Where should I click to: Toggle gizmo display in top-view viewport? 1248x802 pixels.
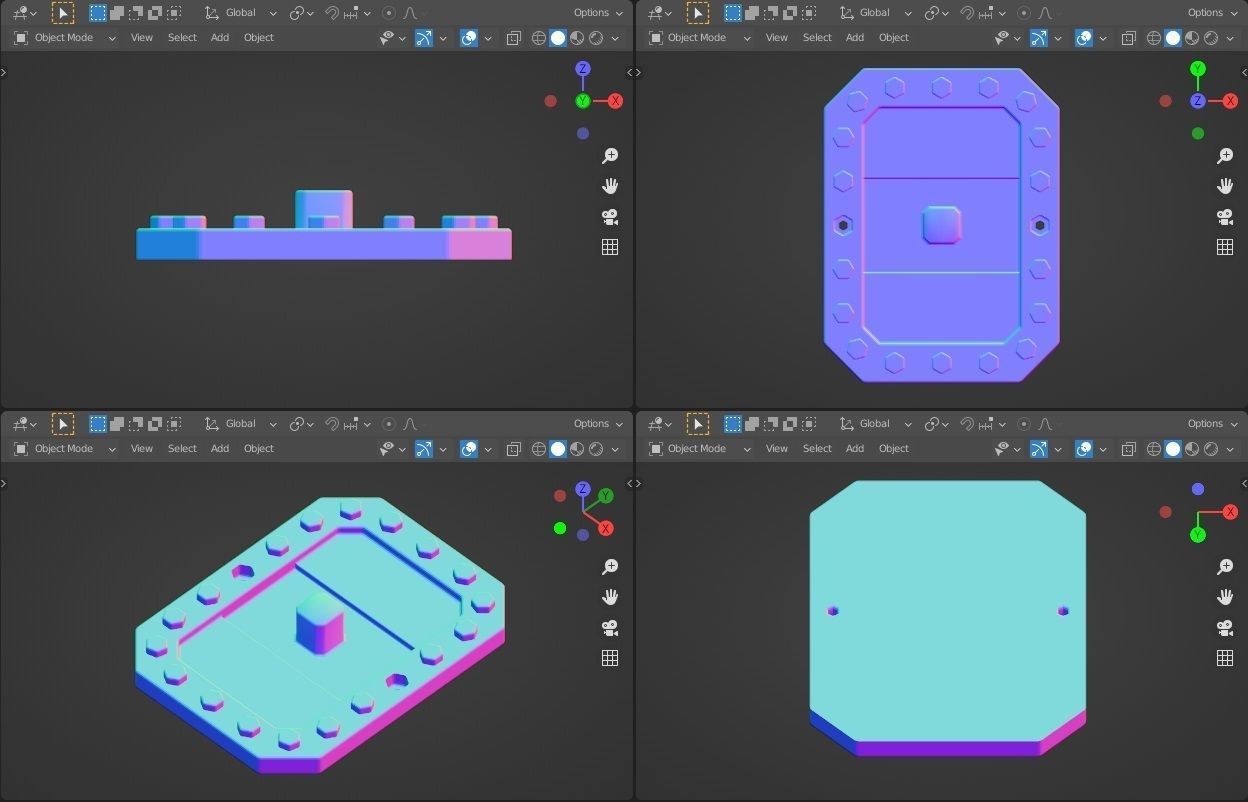[1039, 38]
